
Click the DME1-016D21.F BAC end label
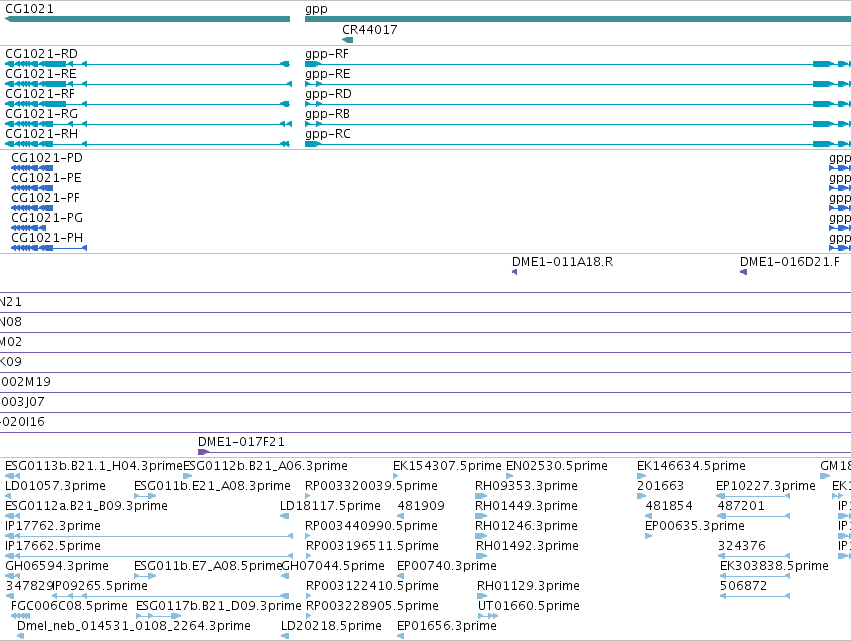790,262
